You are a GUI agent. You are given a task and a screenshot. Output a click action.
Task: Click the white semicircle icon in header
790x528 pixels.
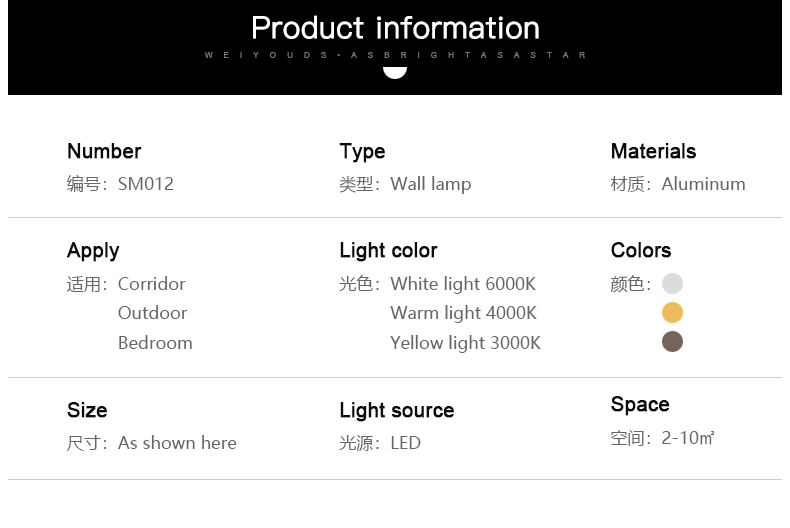395,73
